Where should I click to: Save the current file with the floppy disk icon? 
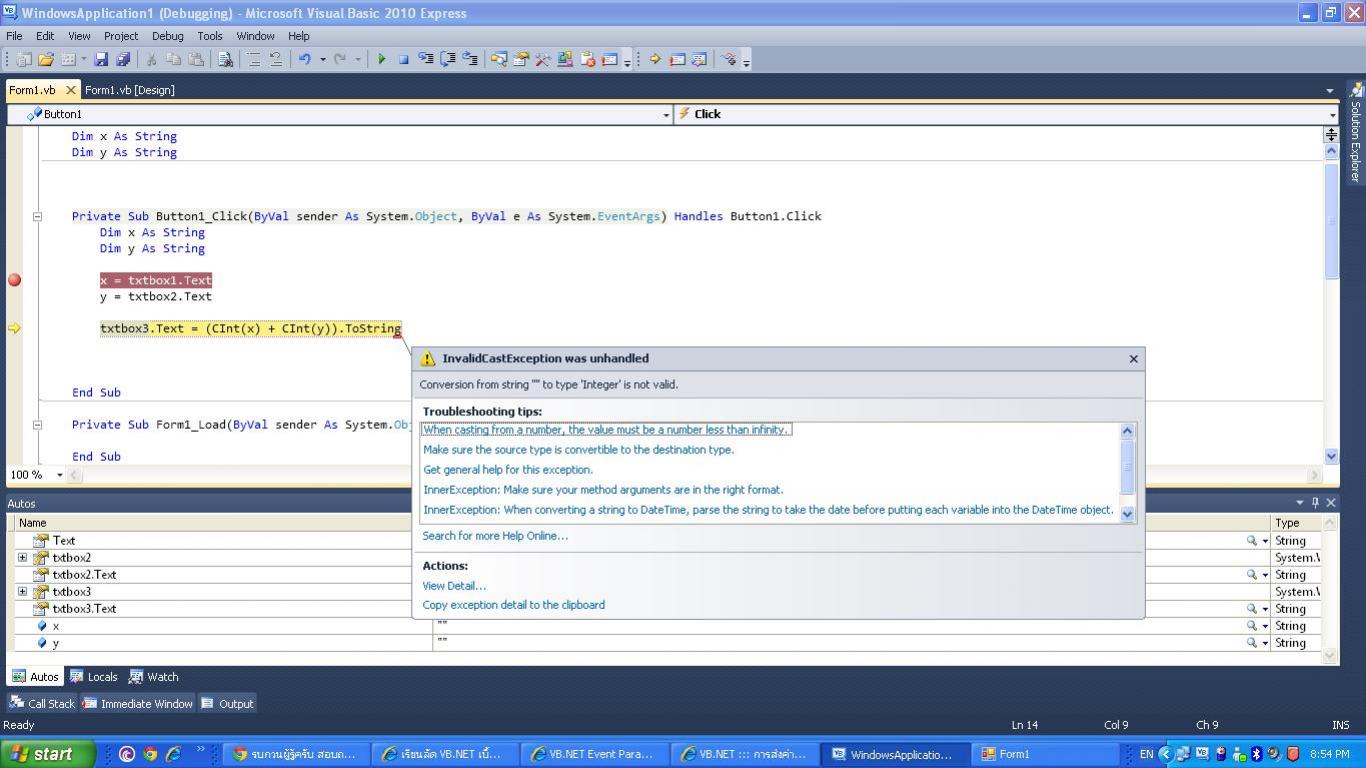point(101,59)
